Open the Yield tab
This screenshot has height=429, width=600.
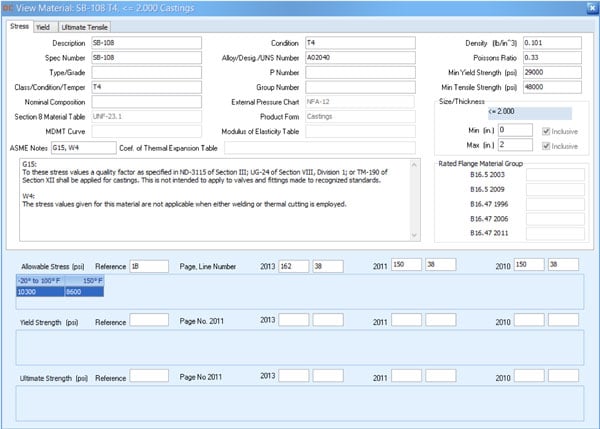tap(44, 26)
